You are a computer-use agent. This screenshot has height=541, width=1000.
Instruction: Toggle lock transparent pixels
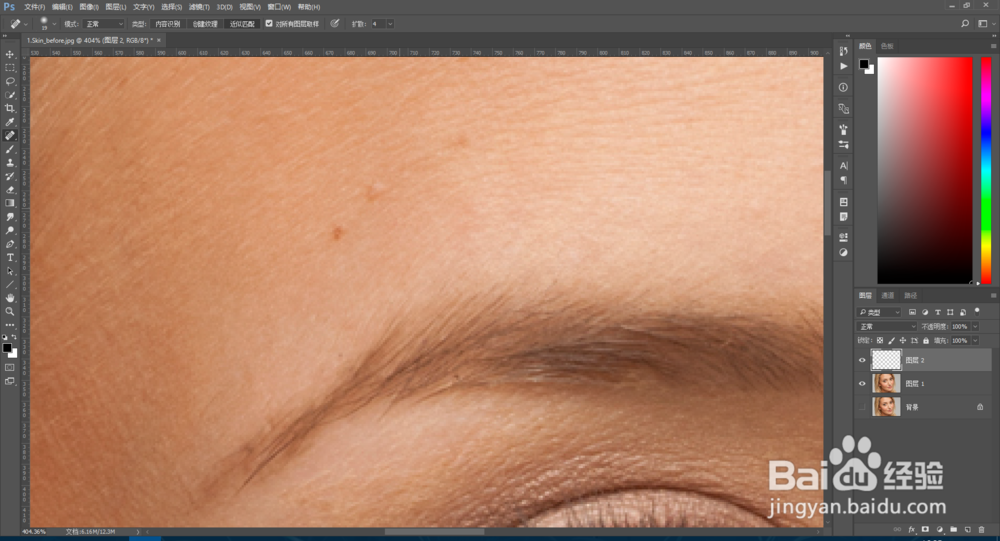click(880, 341)
